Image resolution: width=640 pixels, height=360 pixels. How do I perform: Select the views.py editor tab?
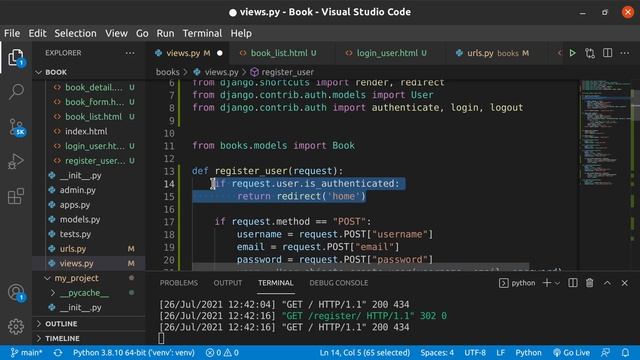187,53
